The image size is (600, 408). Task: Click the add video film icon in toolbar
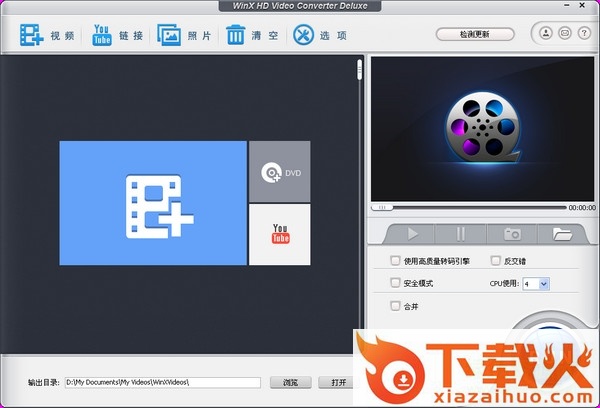point(31,35)
